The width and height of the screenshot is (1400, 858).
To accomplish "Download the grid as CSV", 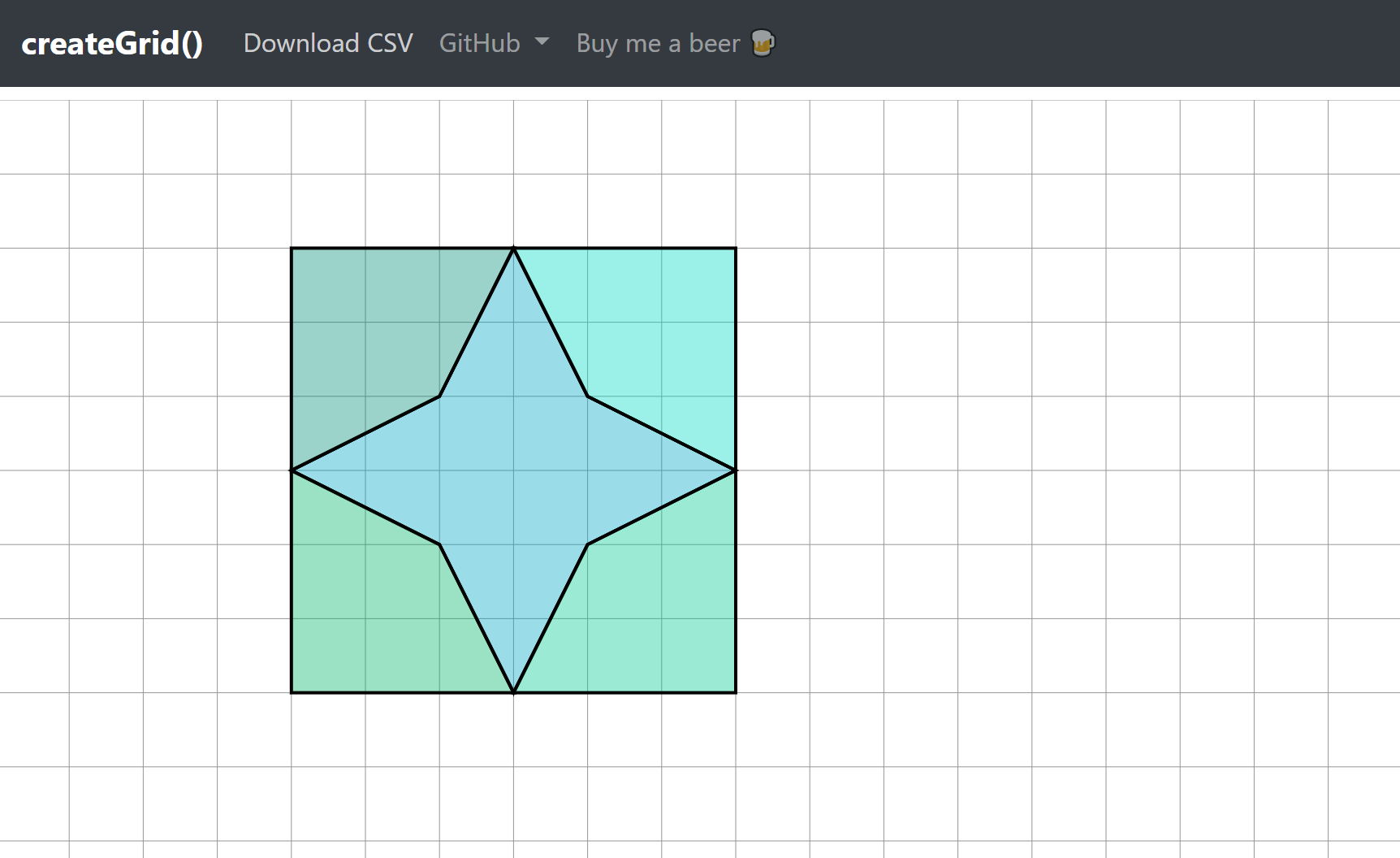I will pos(328,43).
